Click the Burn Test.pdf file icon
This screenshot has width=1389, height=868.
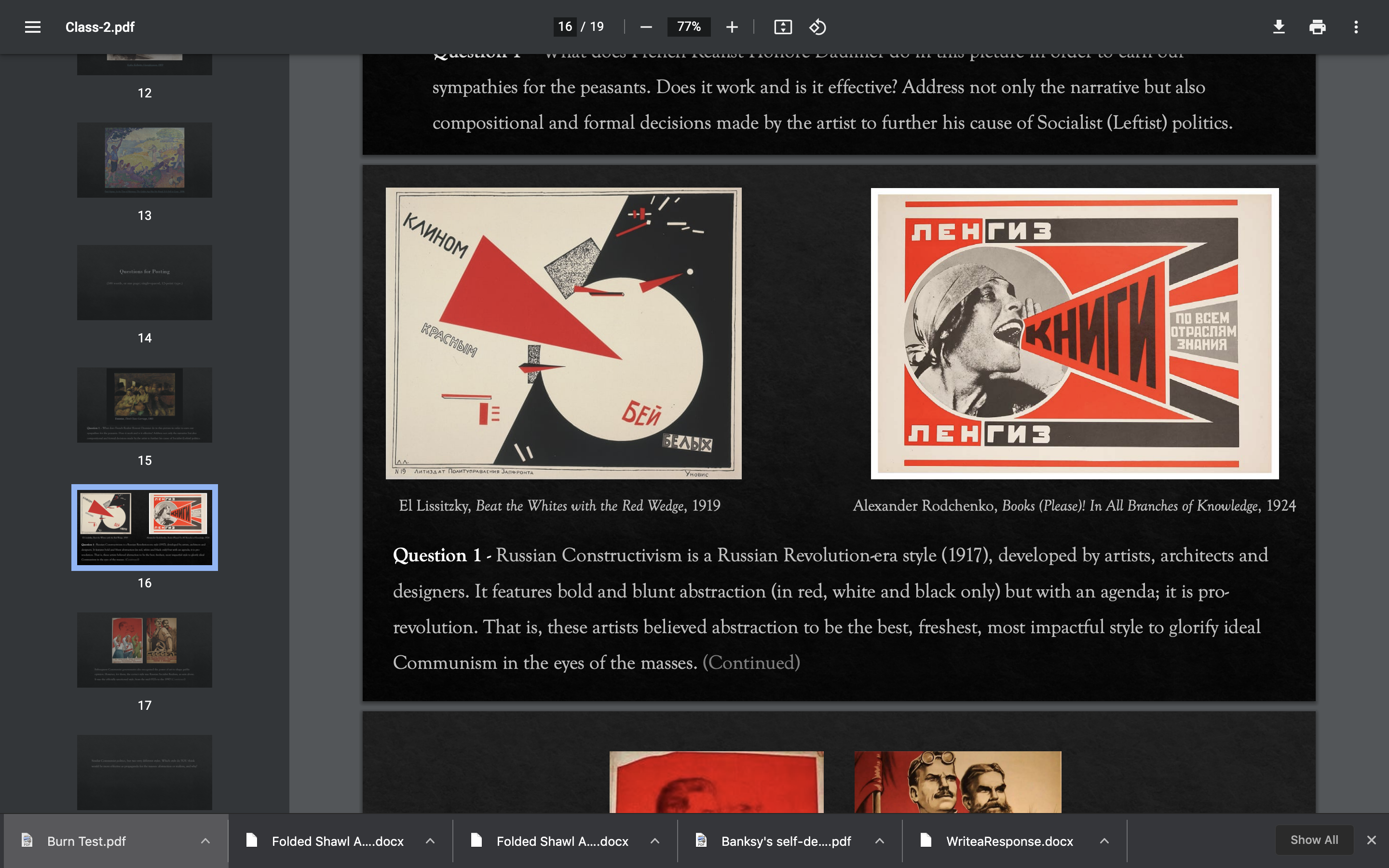[x=27, y=841]
